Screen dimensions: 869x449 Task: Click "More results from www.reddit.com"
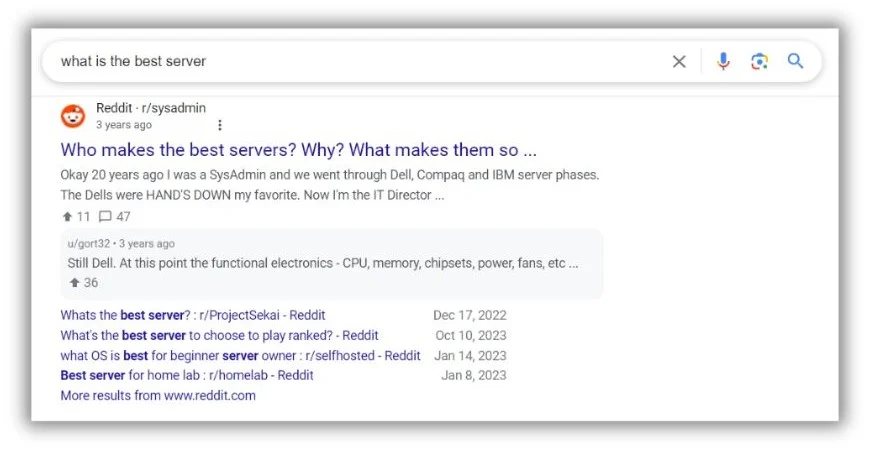(158, 395)
